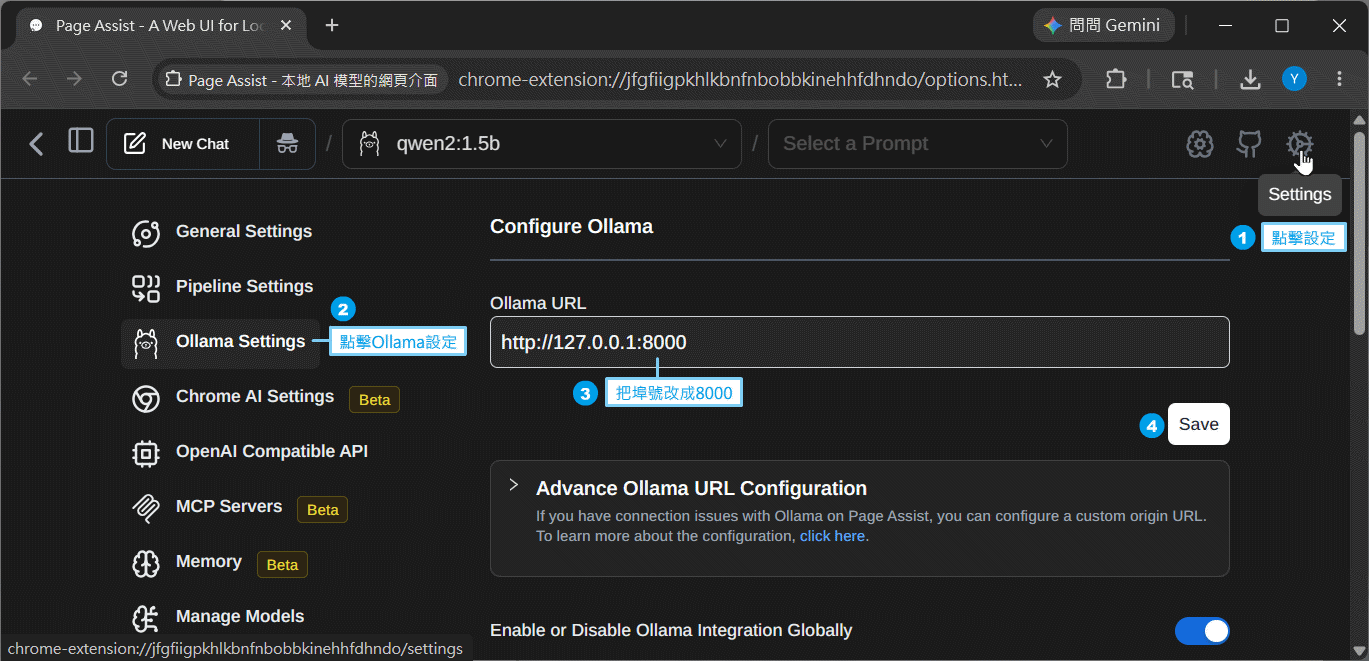Select Ollama Settings in sidebar
1369x661 pixels.
point(220,342)
